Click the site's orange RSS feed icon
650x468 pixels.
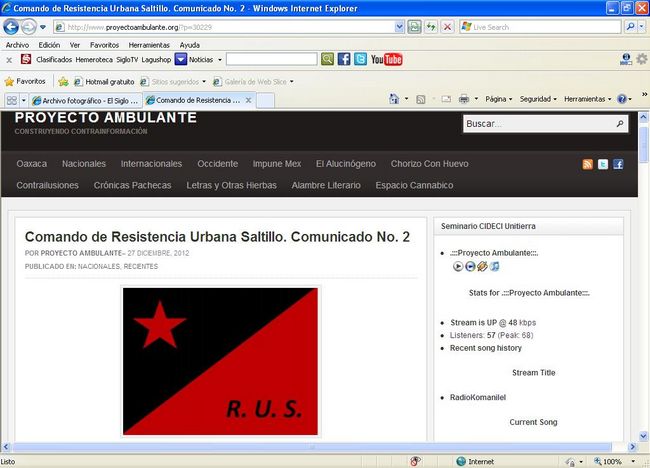click(588, 164)
